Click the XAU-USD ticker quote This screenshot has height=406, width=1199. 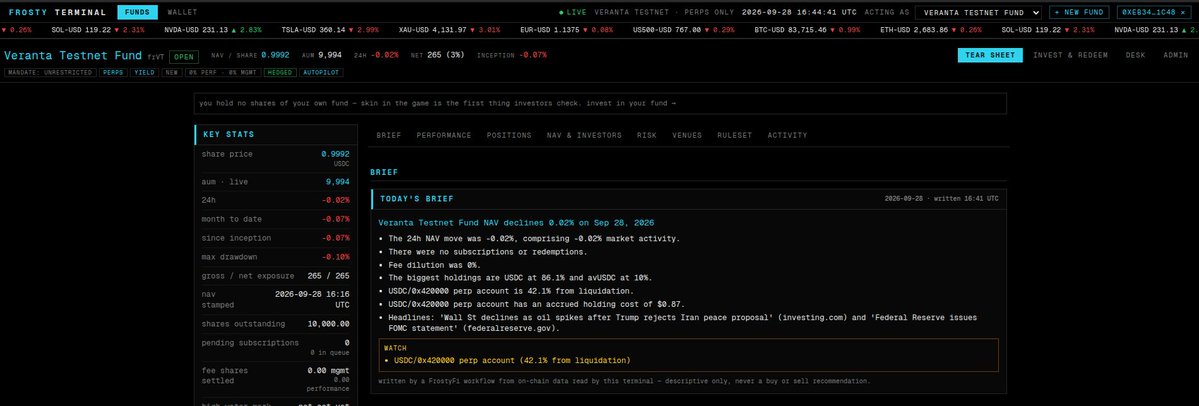click(x=450, y=30)
